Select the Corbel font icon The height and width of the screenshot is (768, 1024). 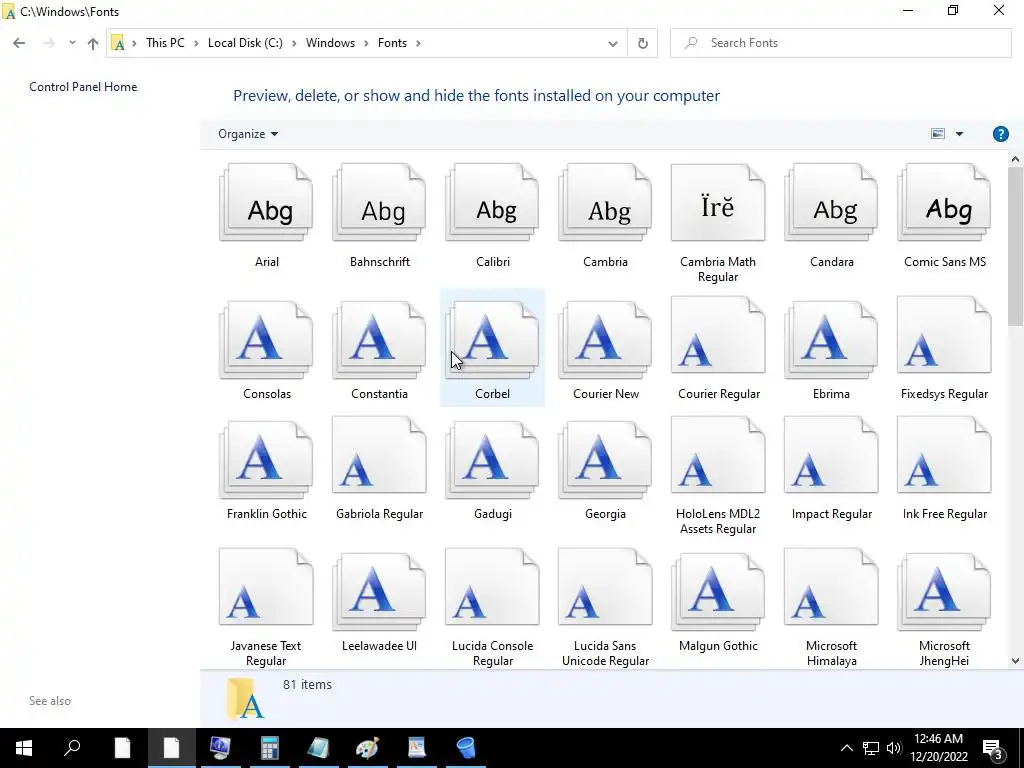click(492, 340)
